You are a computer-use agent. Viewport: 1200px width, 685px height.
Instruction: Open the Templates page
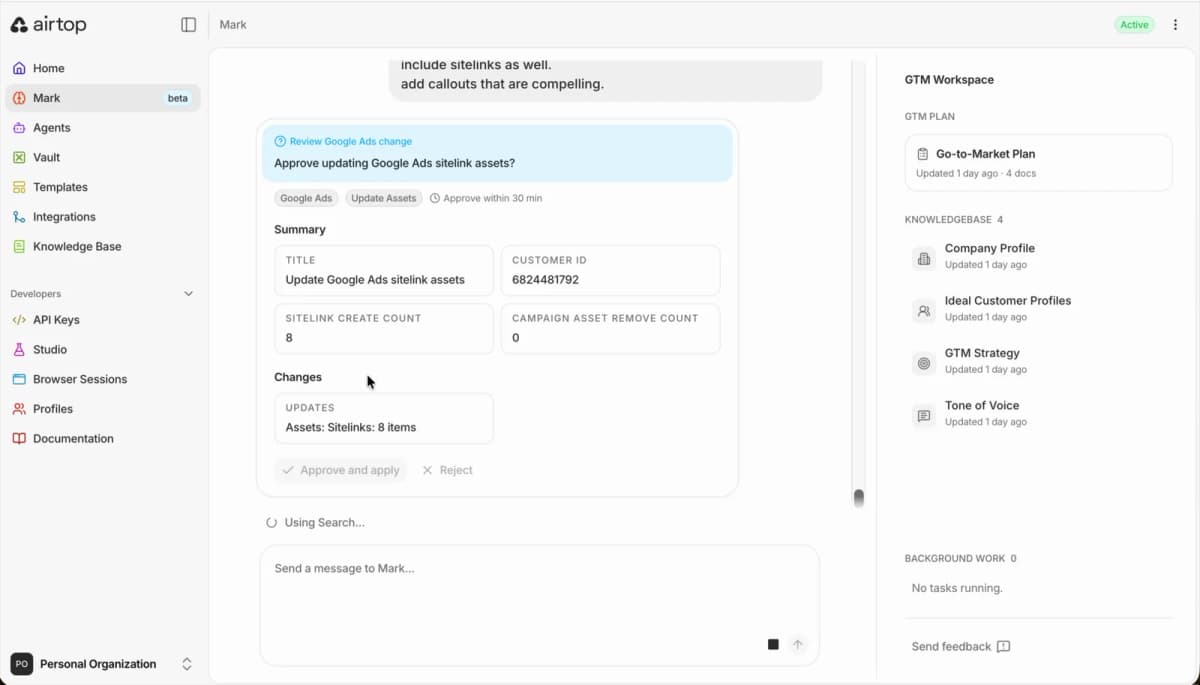point(103,187)
